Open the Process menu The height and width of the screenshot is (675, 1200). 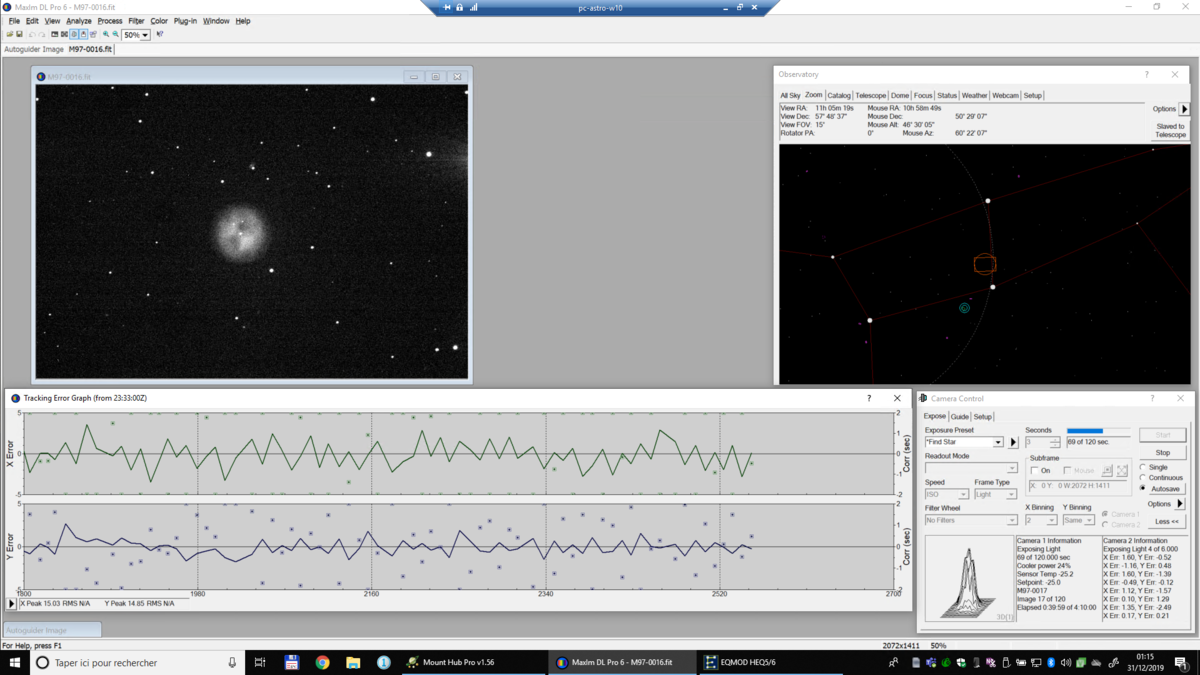coord(110,21)
